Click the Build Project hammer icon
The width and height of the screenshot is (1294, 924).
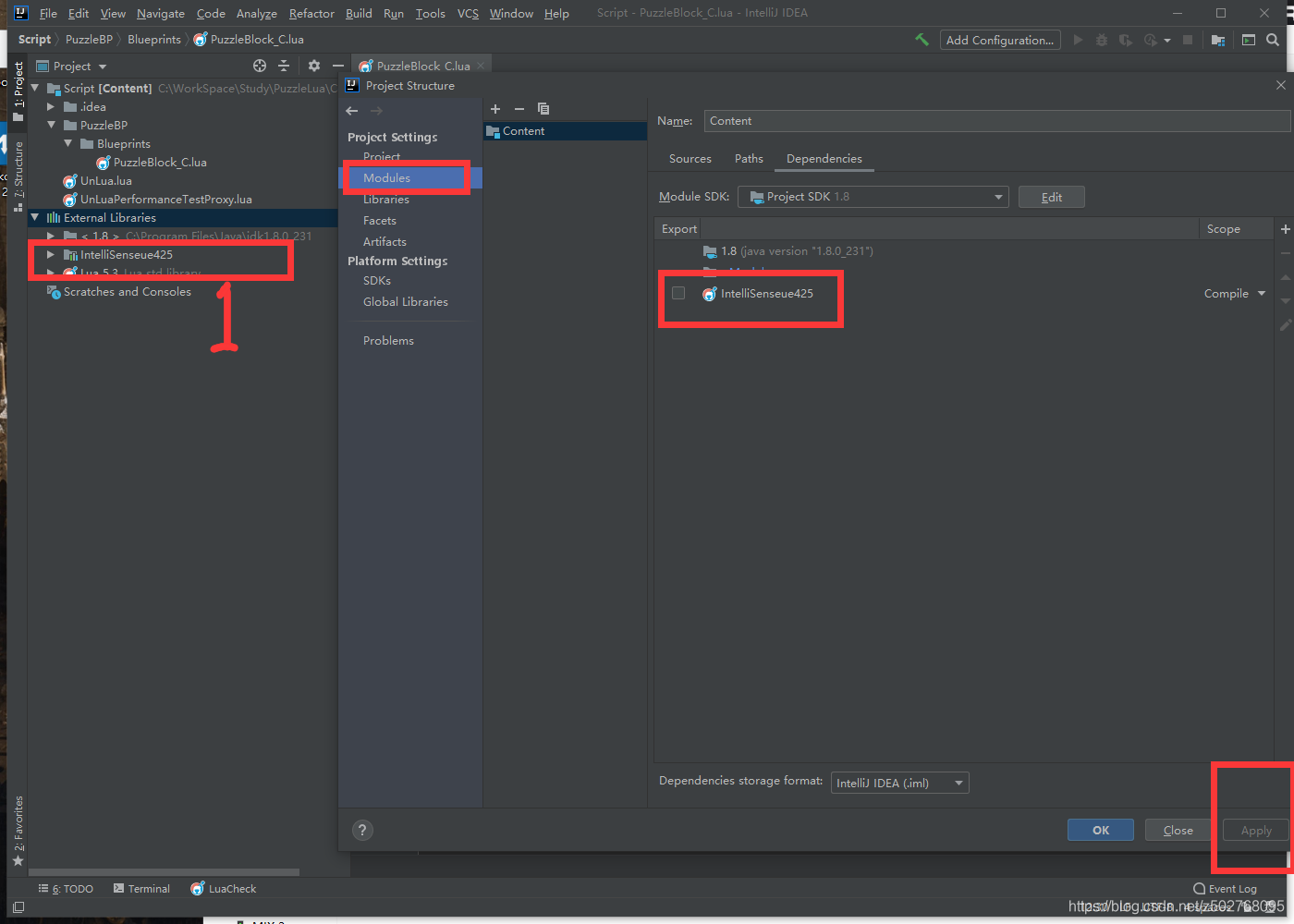click(922, 40)
